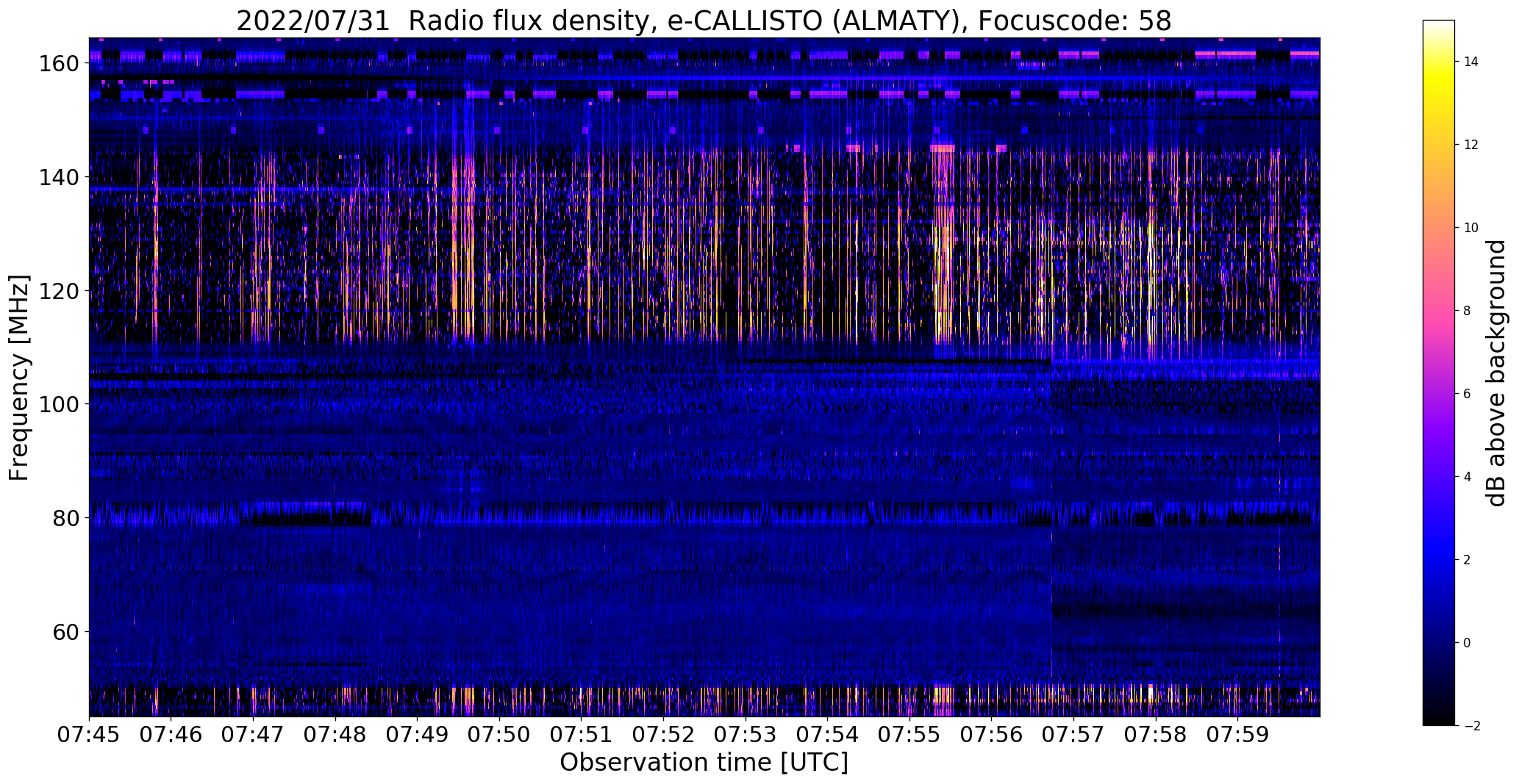Click the colorbar tick value 4
This screenshot has width=1519, height=784.
point(1468,477)
